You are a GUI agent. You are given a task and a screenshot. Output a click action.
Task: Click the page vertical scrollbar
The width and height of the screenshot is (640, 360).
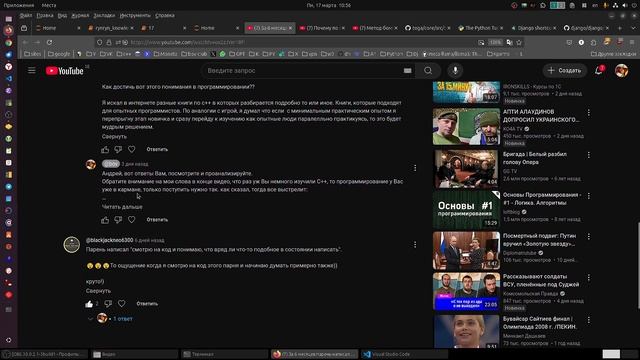point(638,265)
